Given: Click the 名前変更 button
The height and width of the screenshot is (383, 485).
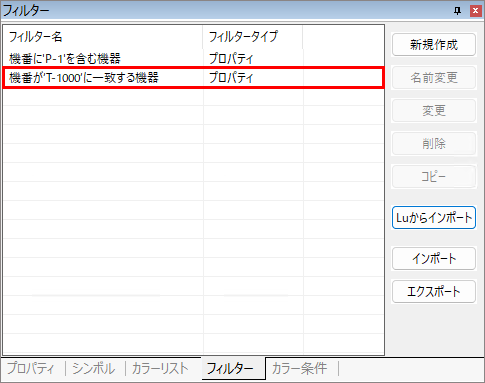Looking at the screenshot, I should [x=434, y=77].
